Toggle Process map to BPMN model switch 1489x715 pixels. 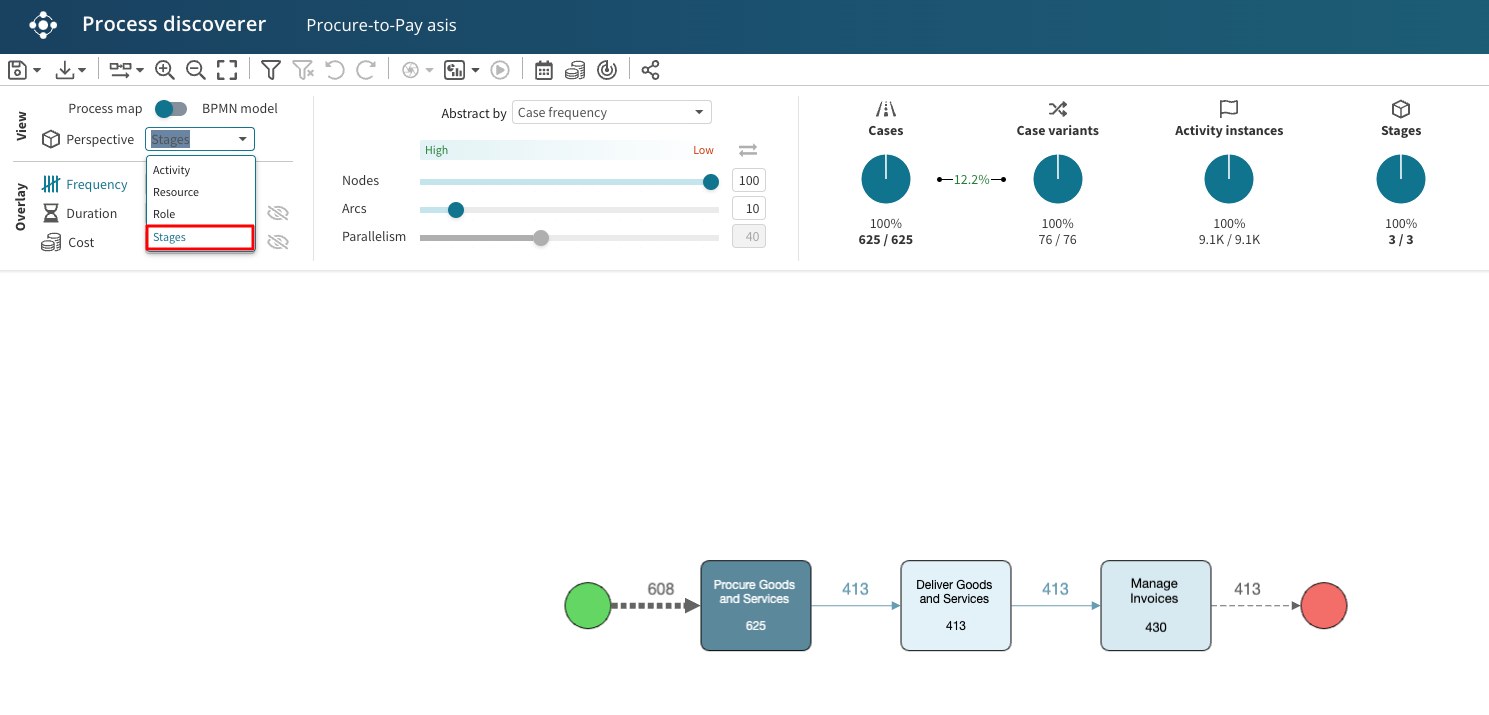click(171, 108)
